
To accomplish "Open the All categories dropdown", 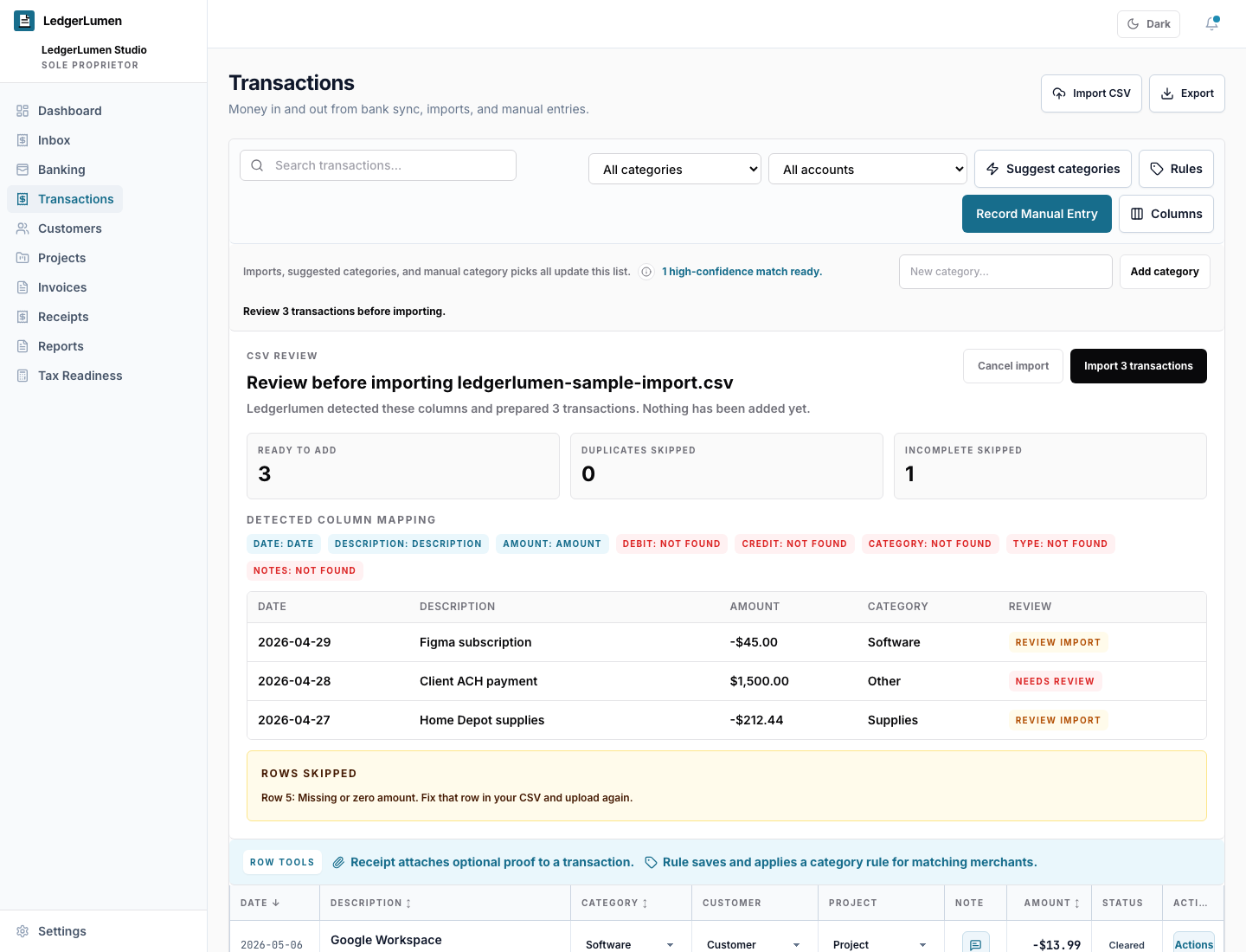I will coord(675,170).
